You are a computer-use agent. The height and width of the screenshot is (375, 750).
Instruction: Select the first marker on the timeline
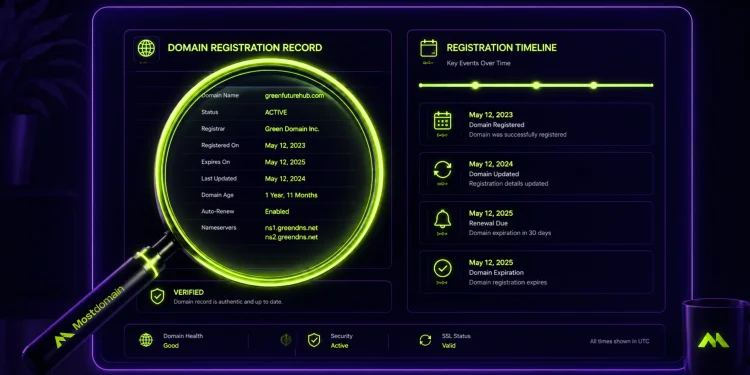tap(475, 86)
